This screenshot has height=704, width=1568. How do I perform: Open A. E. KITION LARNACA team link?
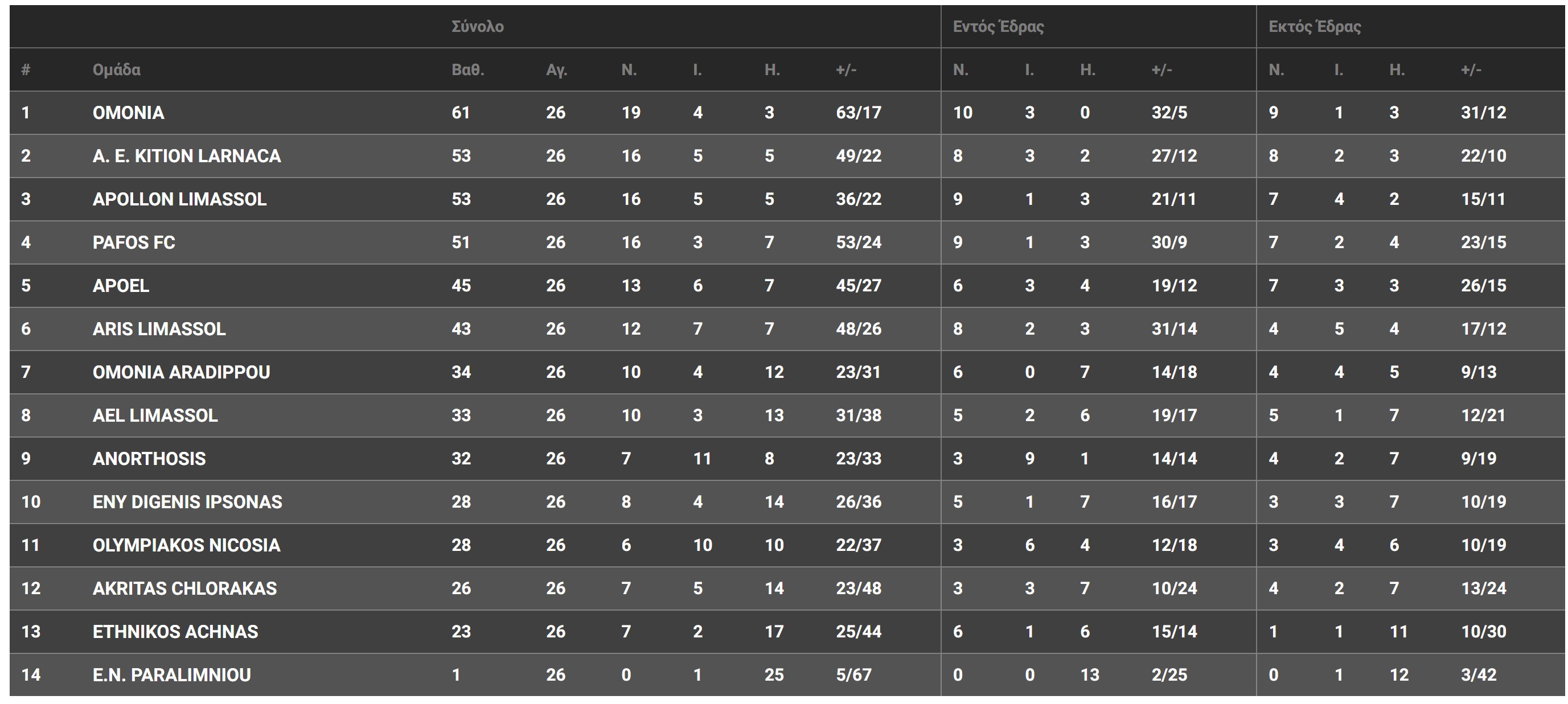186,156
